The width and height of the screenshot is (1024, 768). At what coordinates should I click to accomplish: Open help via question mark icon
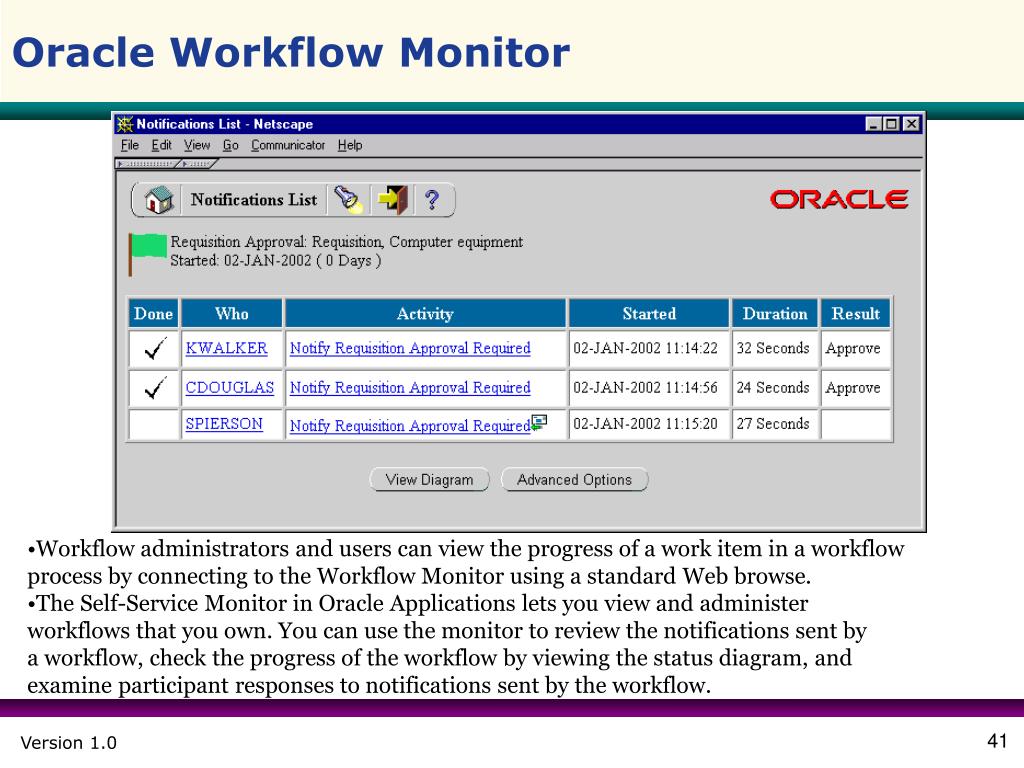click(x=431, y=199)
